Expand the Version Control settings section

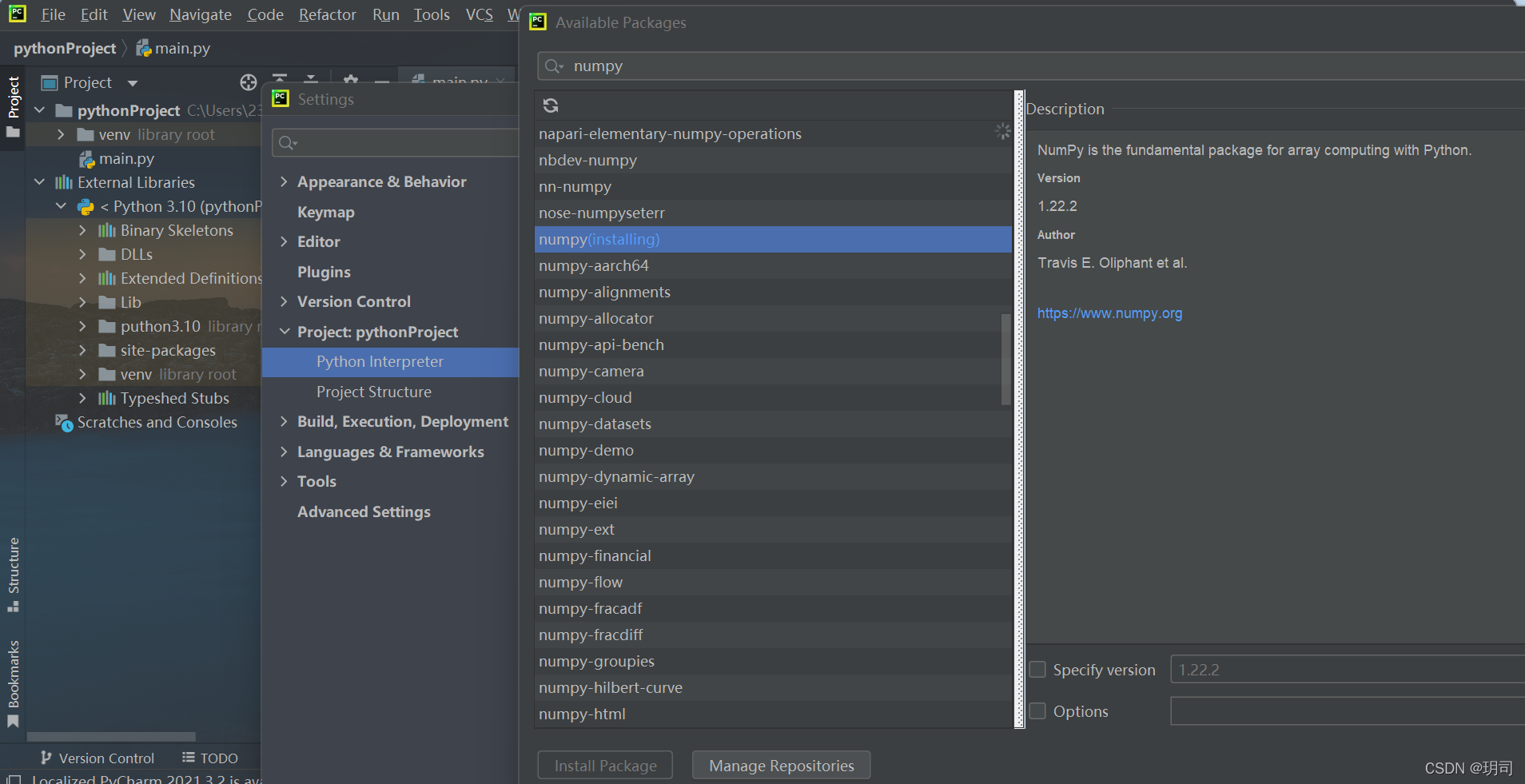(x=284, y=301)
